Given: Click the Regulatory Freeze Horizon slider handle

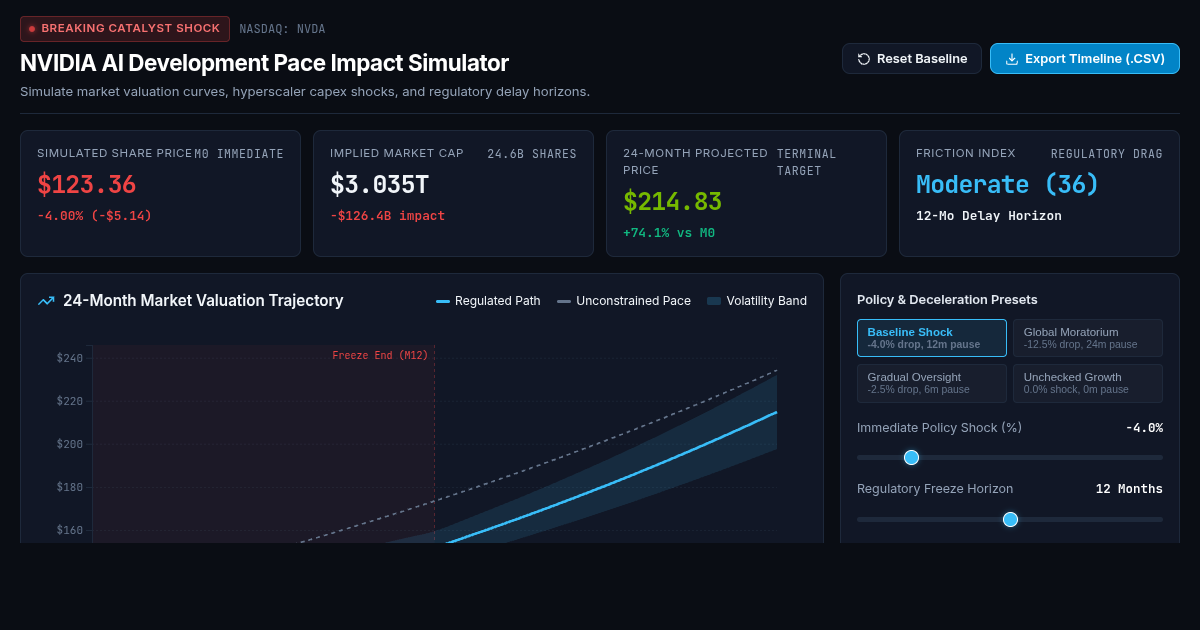Looking at the screenshot, I should pyautogui.click(x=1010, y=519).
